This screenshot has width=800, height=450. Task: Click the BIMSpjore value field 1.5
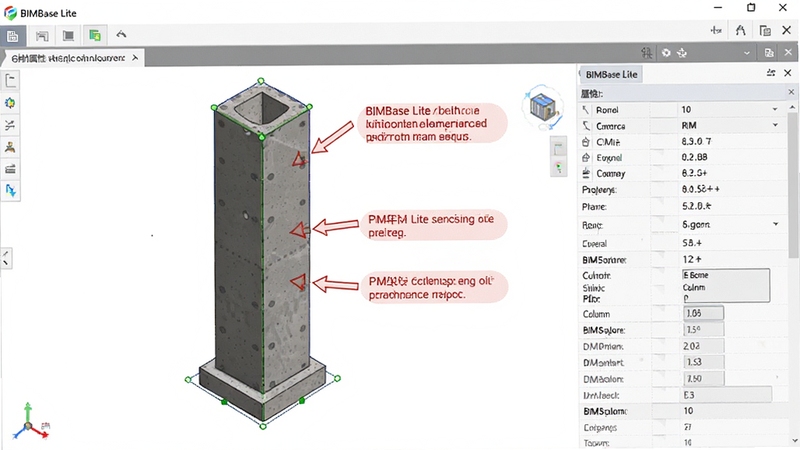[703, 329]
